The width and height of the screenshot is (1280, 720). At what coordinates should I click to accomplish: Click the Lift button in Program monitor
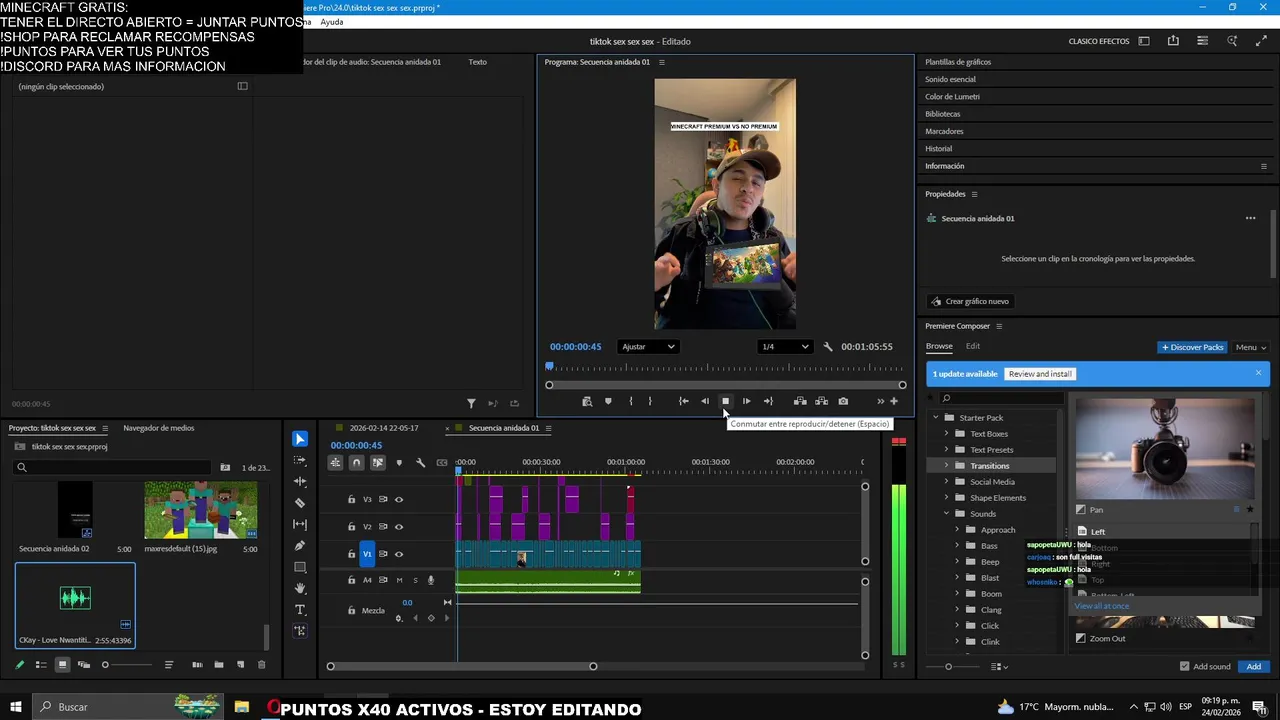point(800,401)
